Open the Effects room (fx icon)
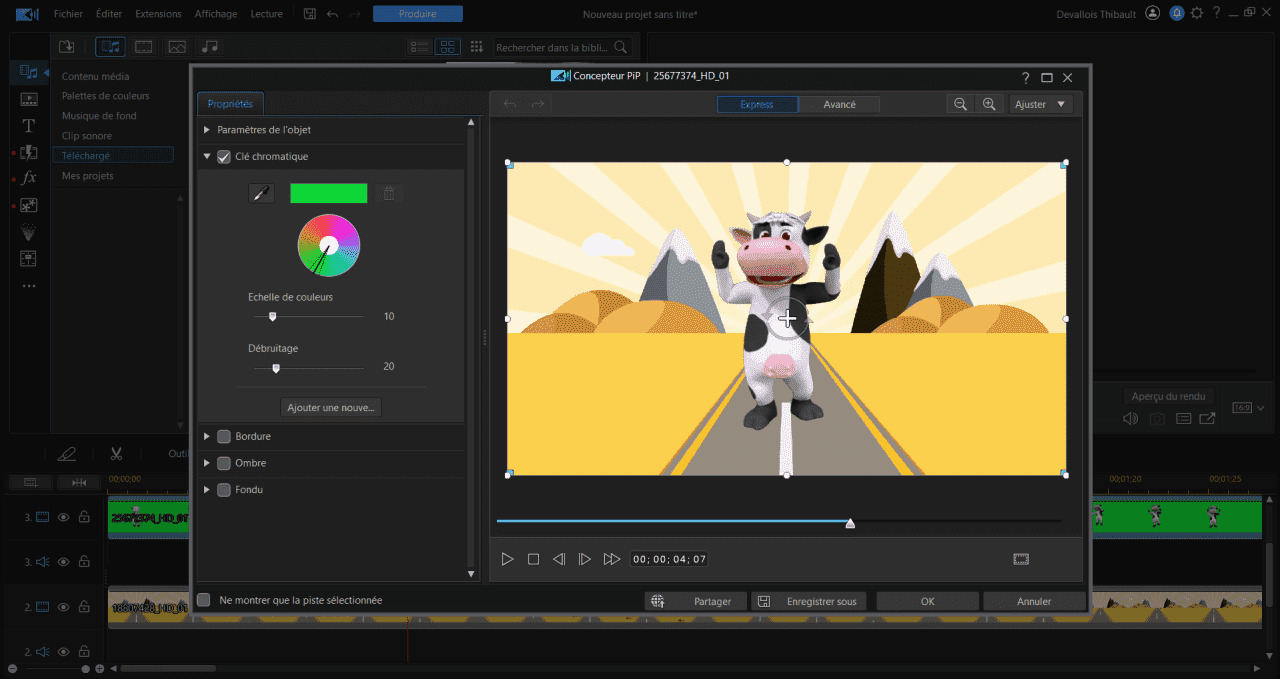This screenshot has width=1280, height=679. point(29,177)
